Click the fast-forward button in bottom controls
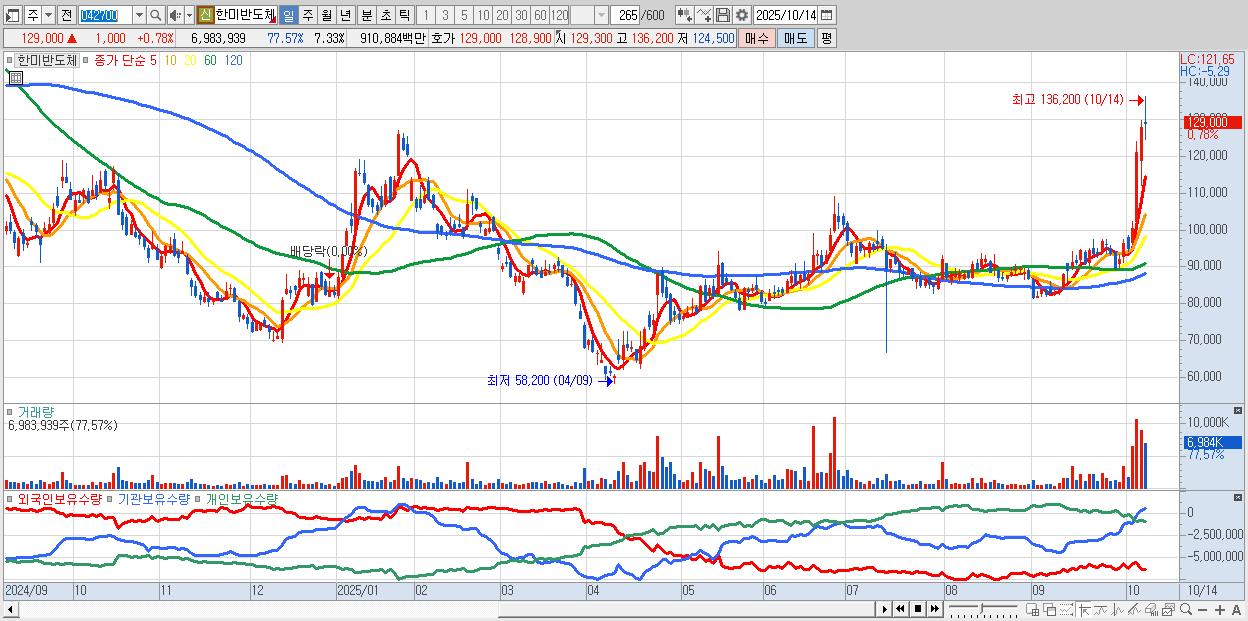This screenshot has height=621, width=1248. 934,609
